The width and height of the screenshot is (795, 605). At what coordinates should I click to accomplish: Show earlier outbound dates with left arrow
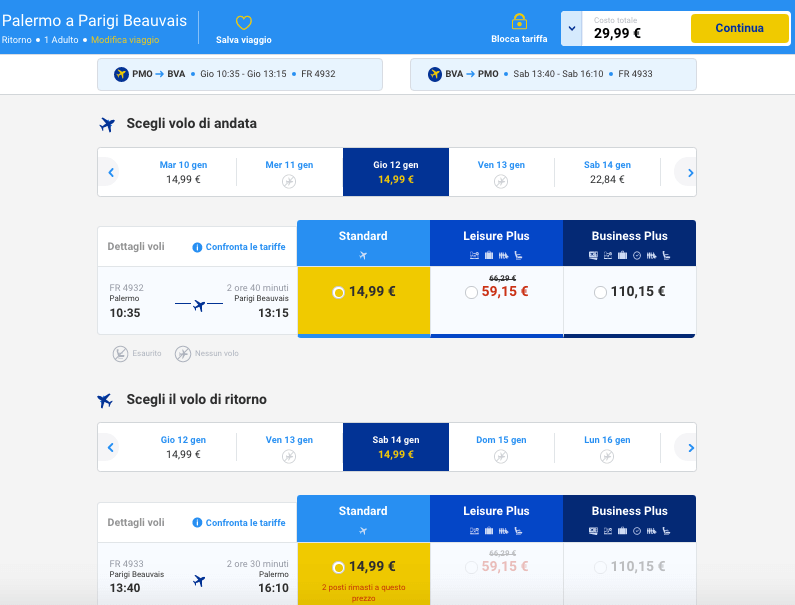[x=111, y=173]
